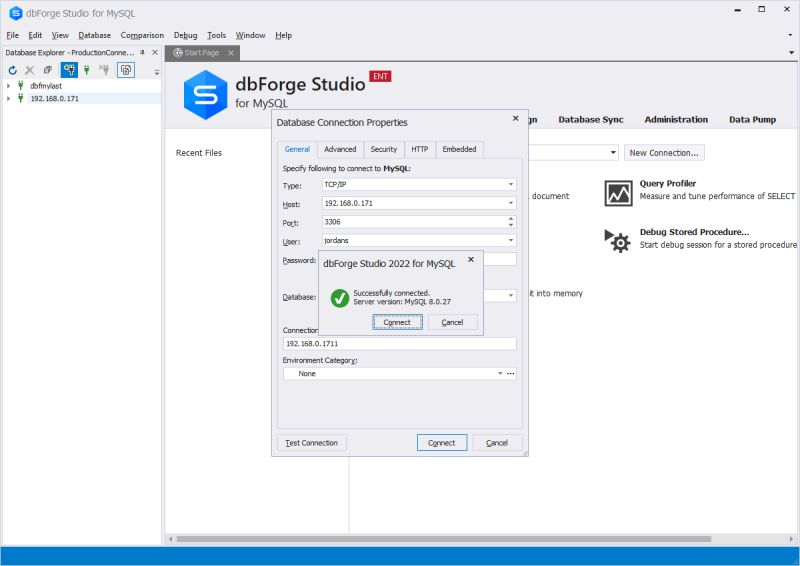This screenshot has width=800, height=566.
Task: Click the New Connection plug icon
Action: click(x=69, y=70)
